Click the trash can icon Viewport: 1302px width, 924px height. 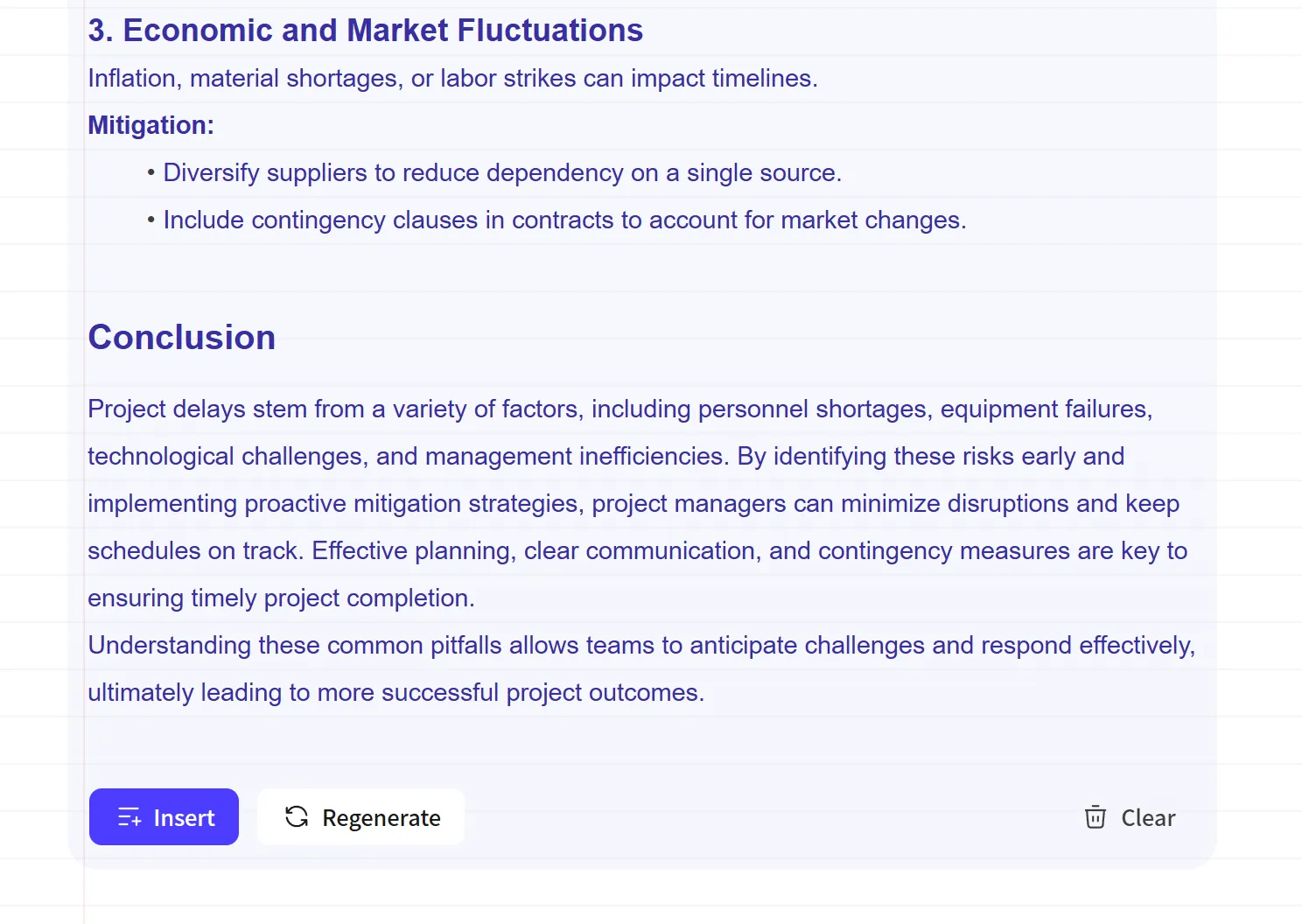[x=1095, y=817]
